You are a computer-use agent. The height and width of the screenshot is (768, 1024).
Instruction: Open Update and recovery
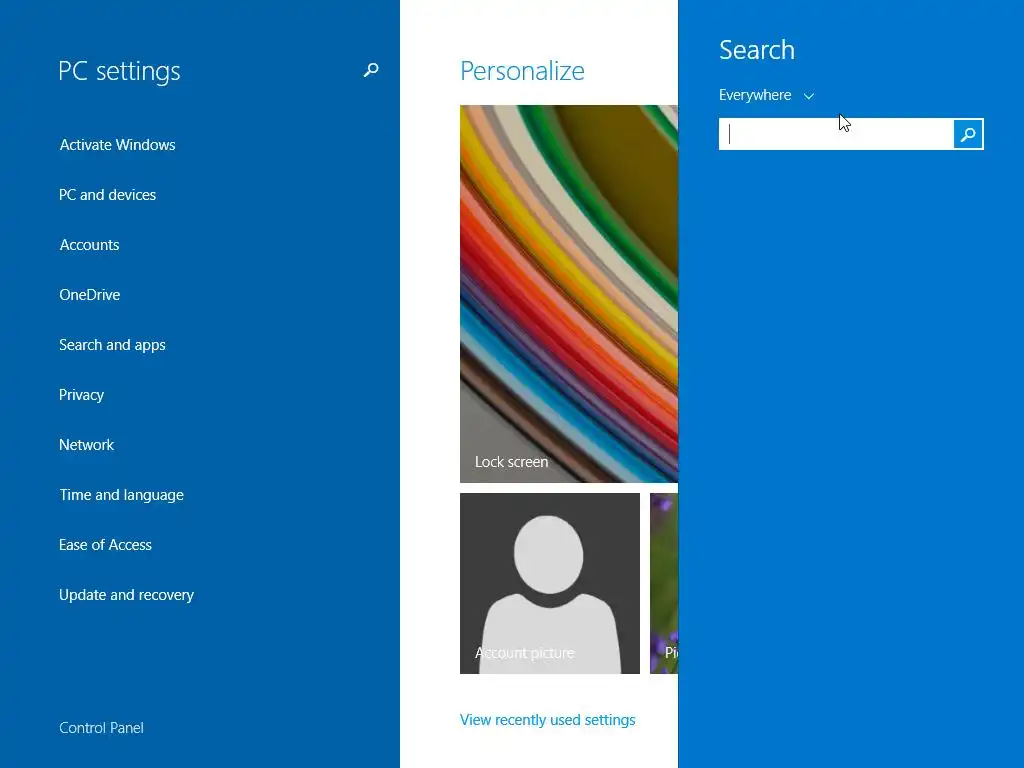point(127,595)
